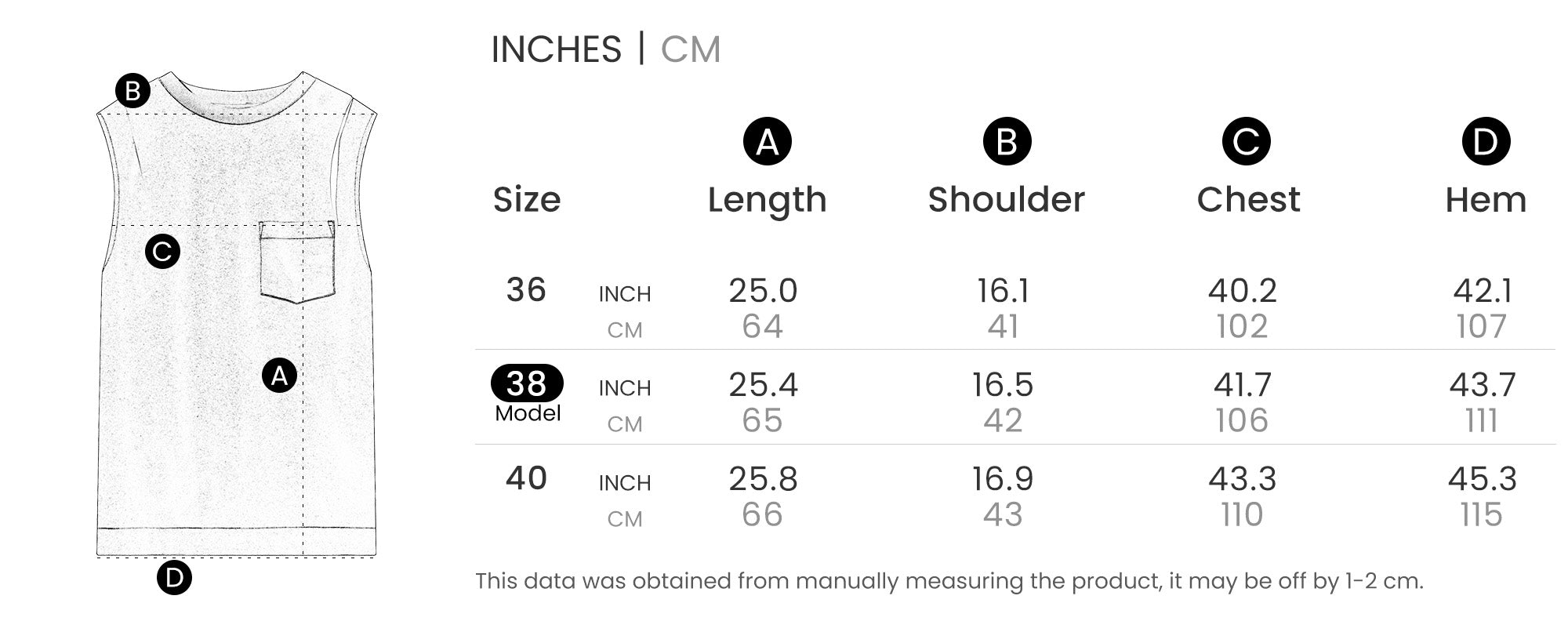Click the B badge above Shoulder
The width and height of the screenshot is (1568, 632).
pyautogui.click(x=1007, y=142)
